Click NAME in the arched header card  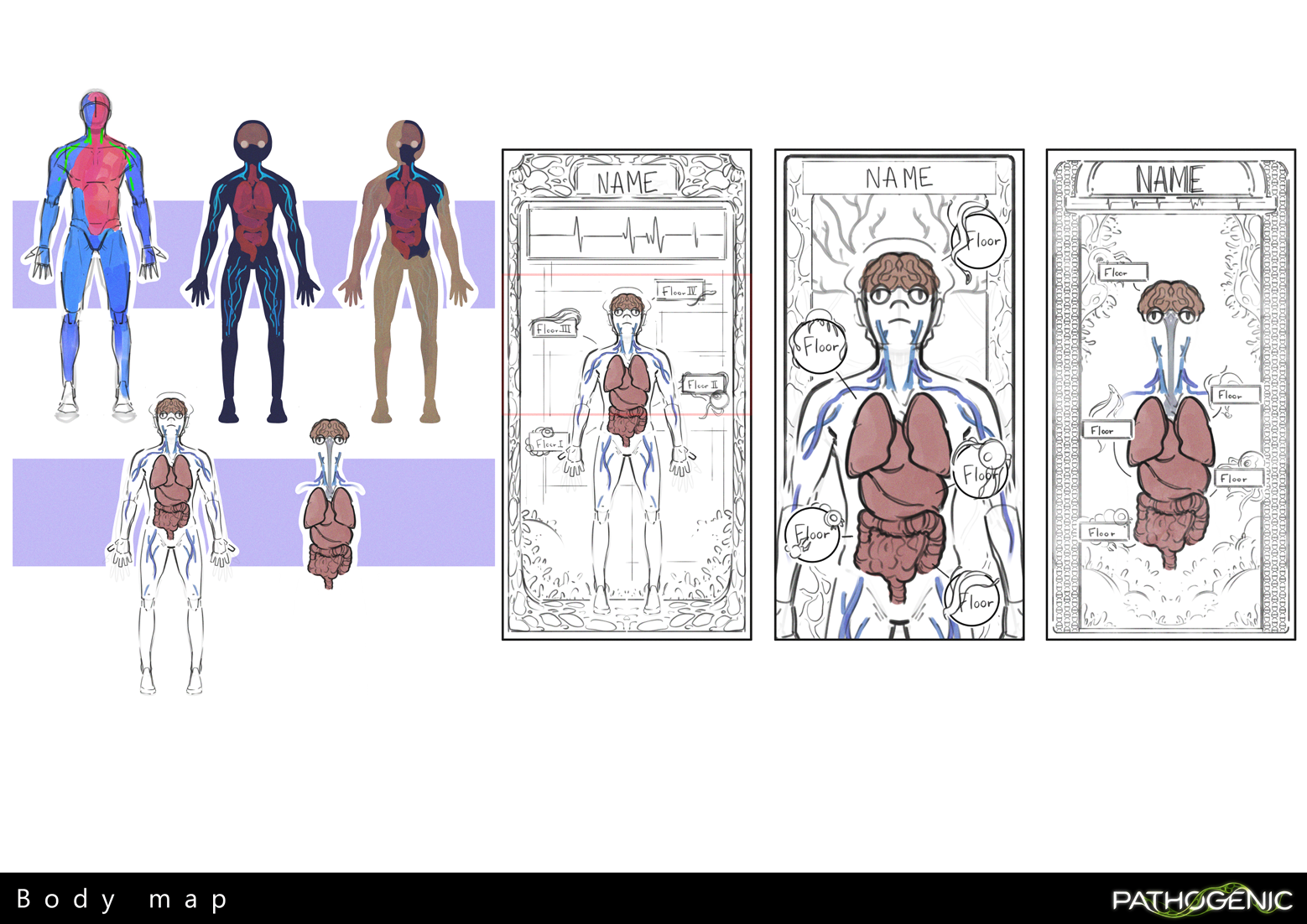[1169, 179]
